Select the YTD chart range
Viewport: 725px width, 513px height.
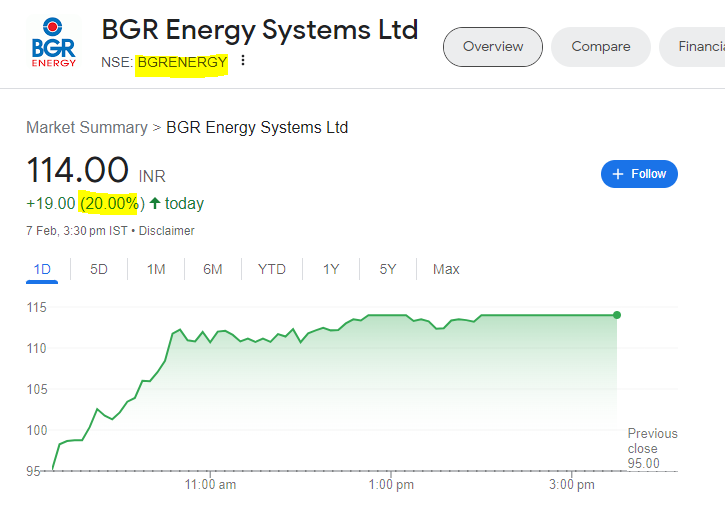(x=272, y=269)
